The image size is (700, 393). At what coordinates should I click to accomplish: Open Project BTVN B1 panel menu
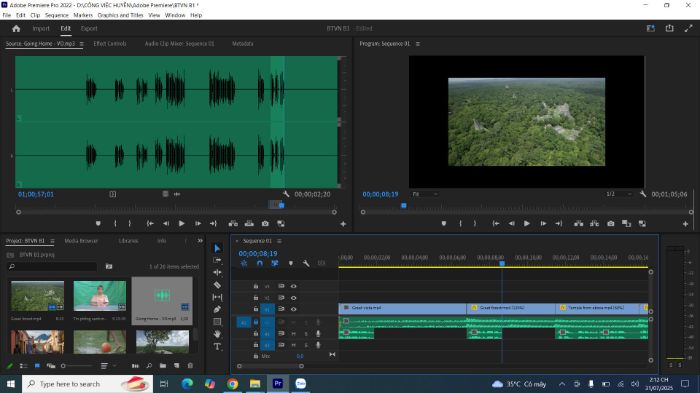[x=52, y=241]
